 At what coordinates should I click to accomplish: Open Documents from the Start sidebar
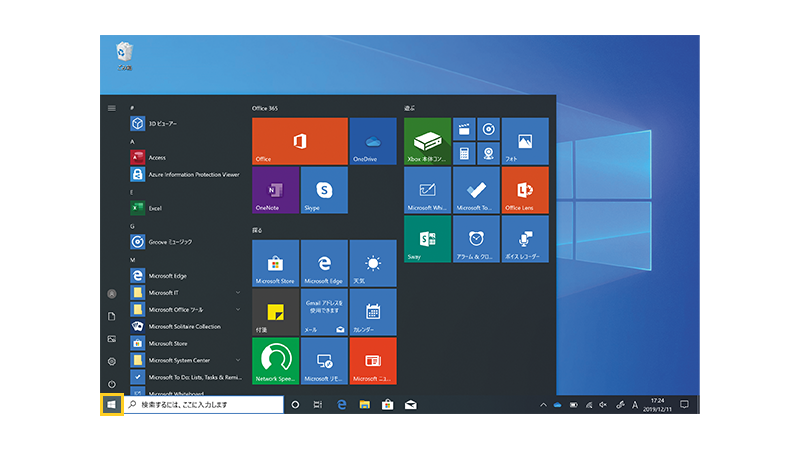click(112, 316)
